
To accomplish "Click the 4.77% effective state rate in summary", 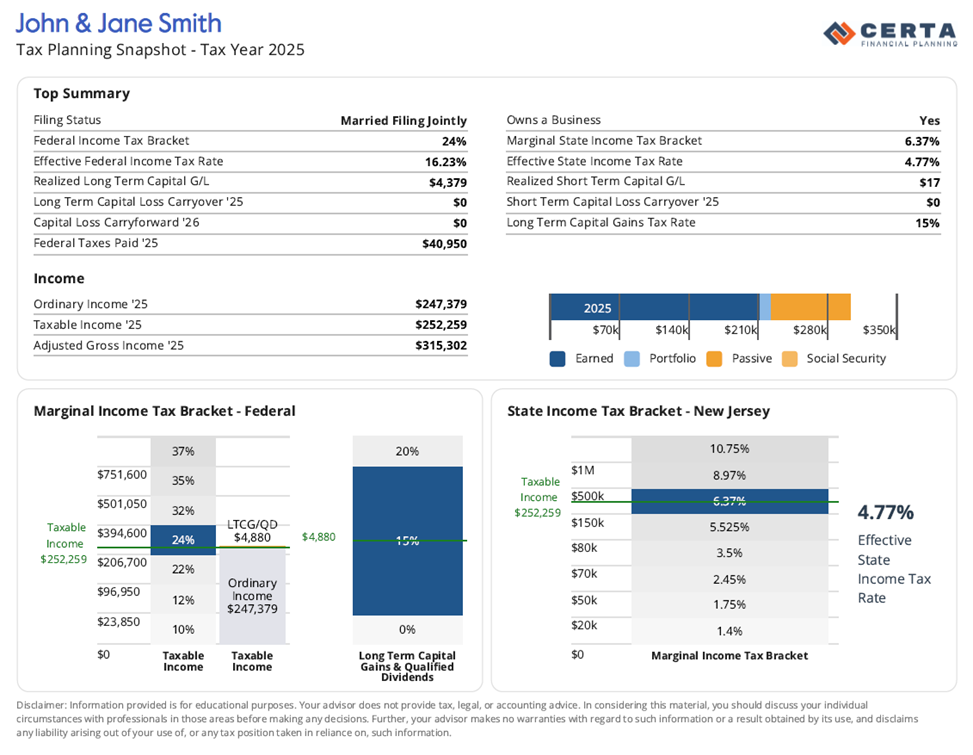I will pyautogui.click(x=921, y=161).
